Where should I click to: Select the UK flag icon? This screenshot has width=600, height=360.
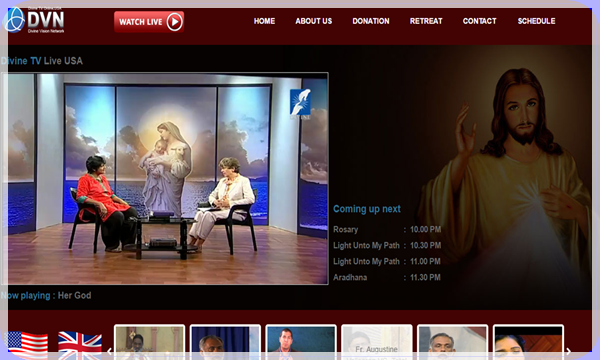[80, 344]
